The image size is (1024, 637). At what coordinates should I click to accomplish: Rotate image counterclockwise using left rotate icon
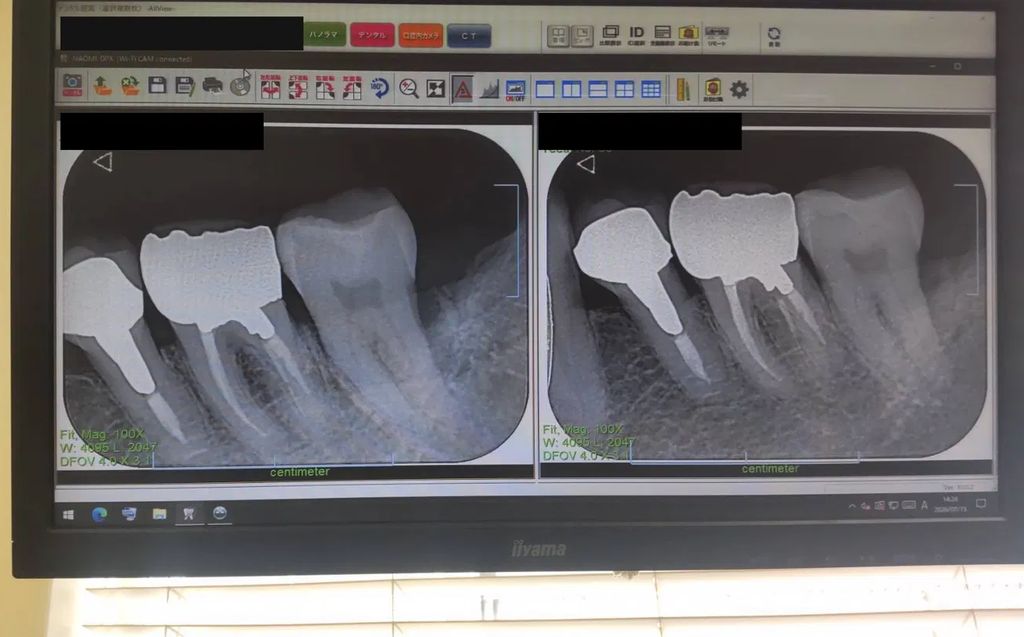pos(352,88)
